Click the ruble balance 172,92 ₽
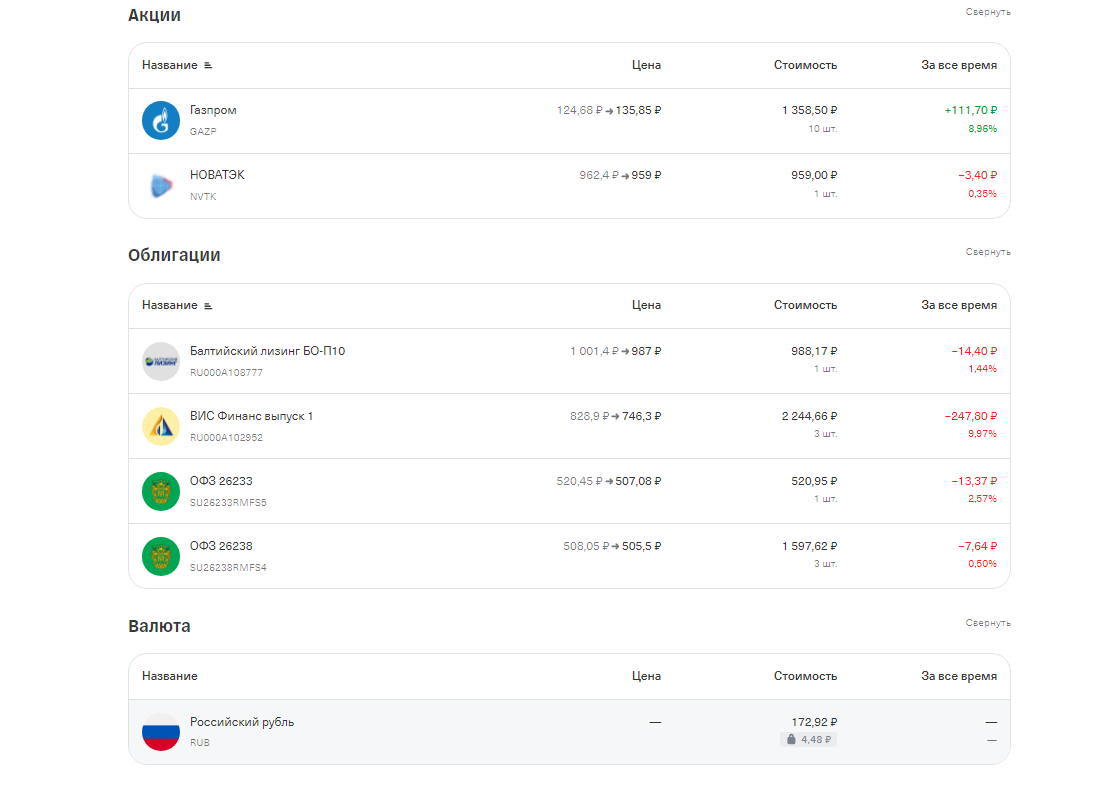 [814, 722]
